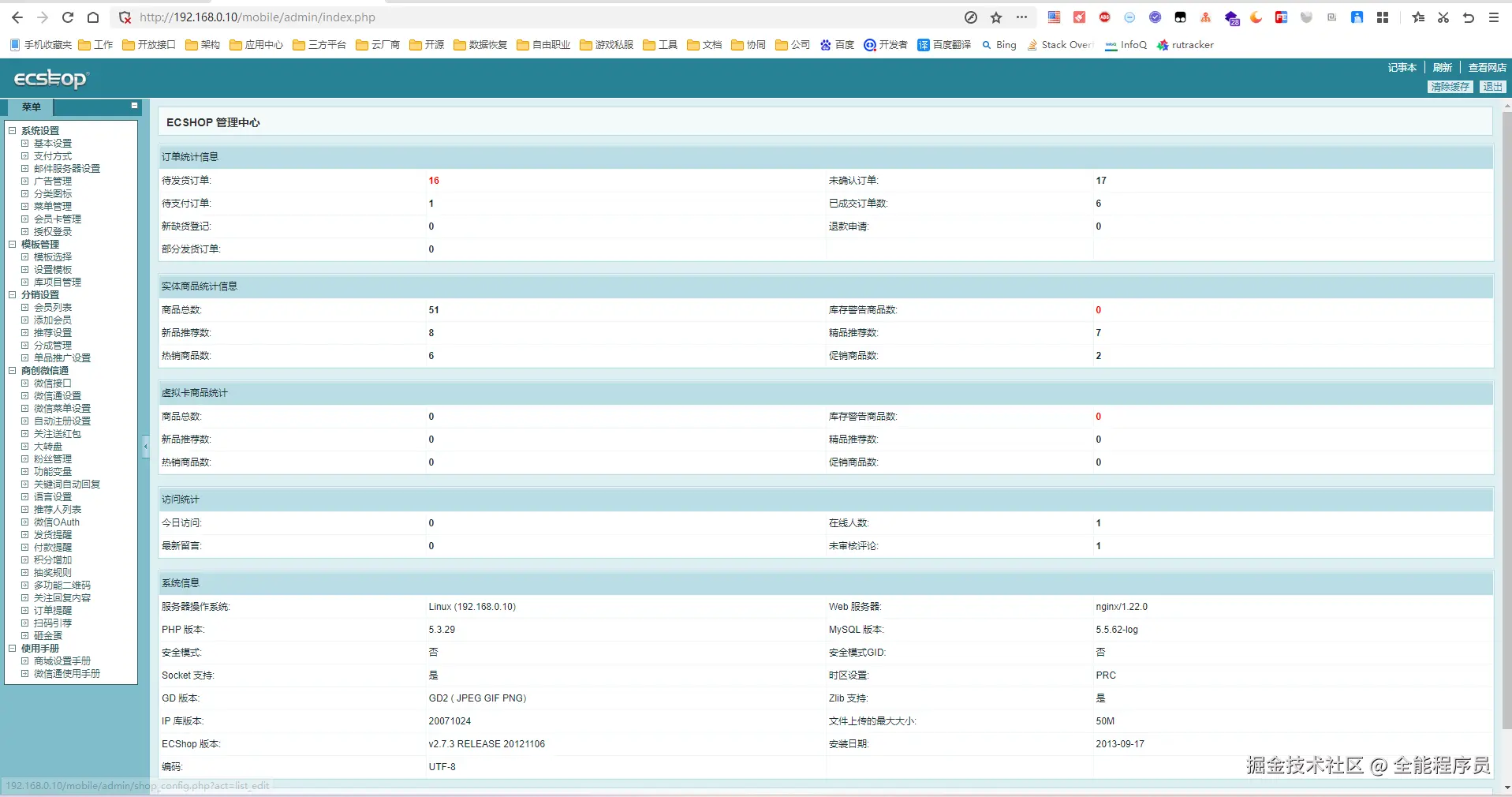The image size is (1512, 797).
Task: Collapse the 商创微信通 tree group
Action: pos(12,371)
